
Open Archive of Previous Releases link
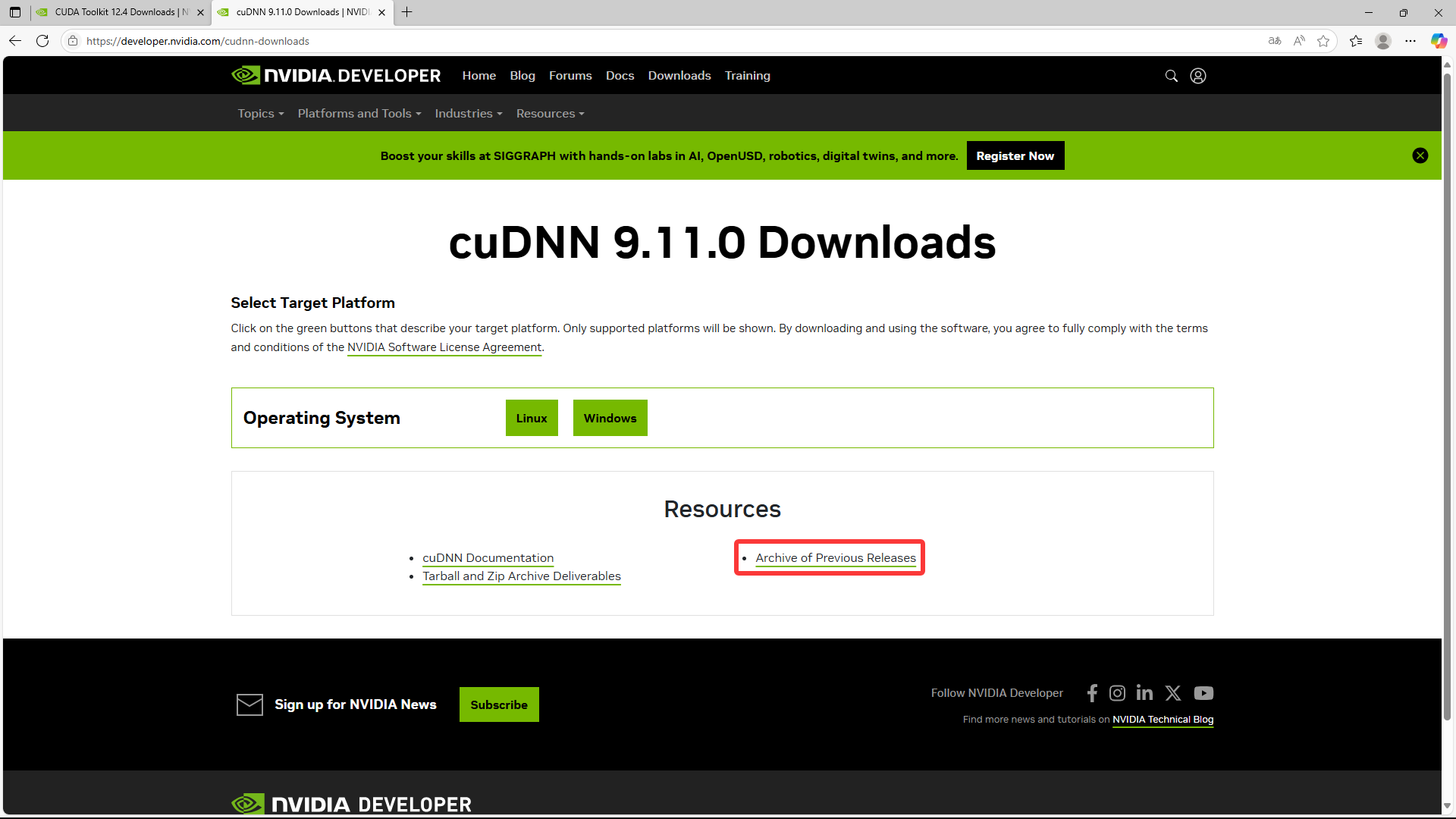pyautogui.click(x=836, y=558)
